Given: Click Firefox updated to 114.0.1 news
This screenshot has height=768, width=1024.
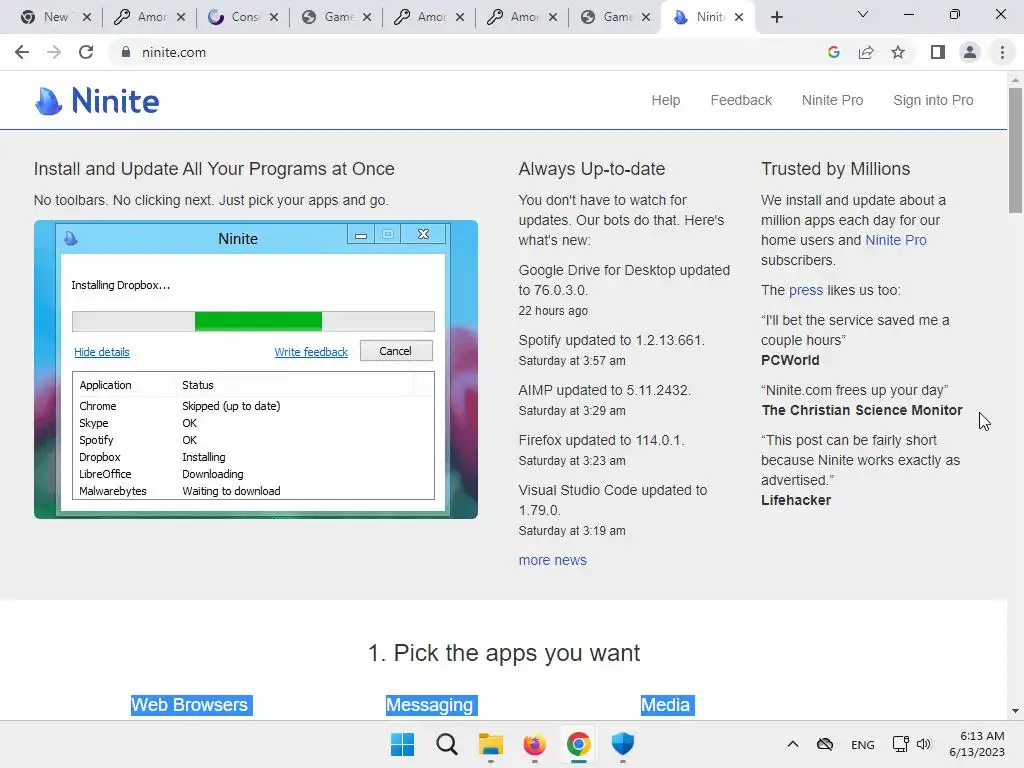Looking at the screenshot, I should click(601, 440).
